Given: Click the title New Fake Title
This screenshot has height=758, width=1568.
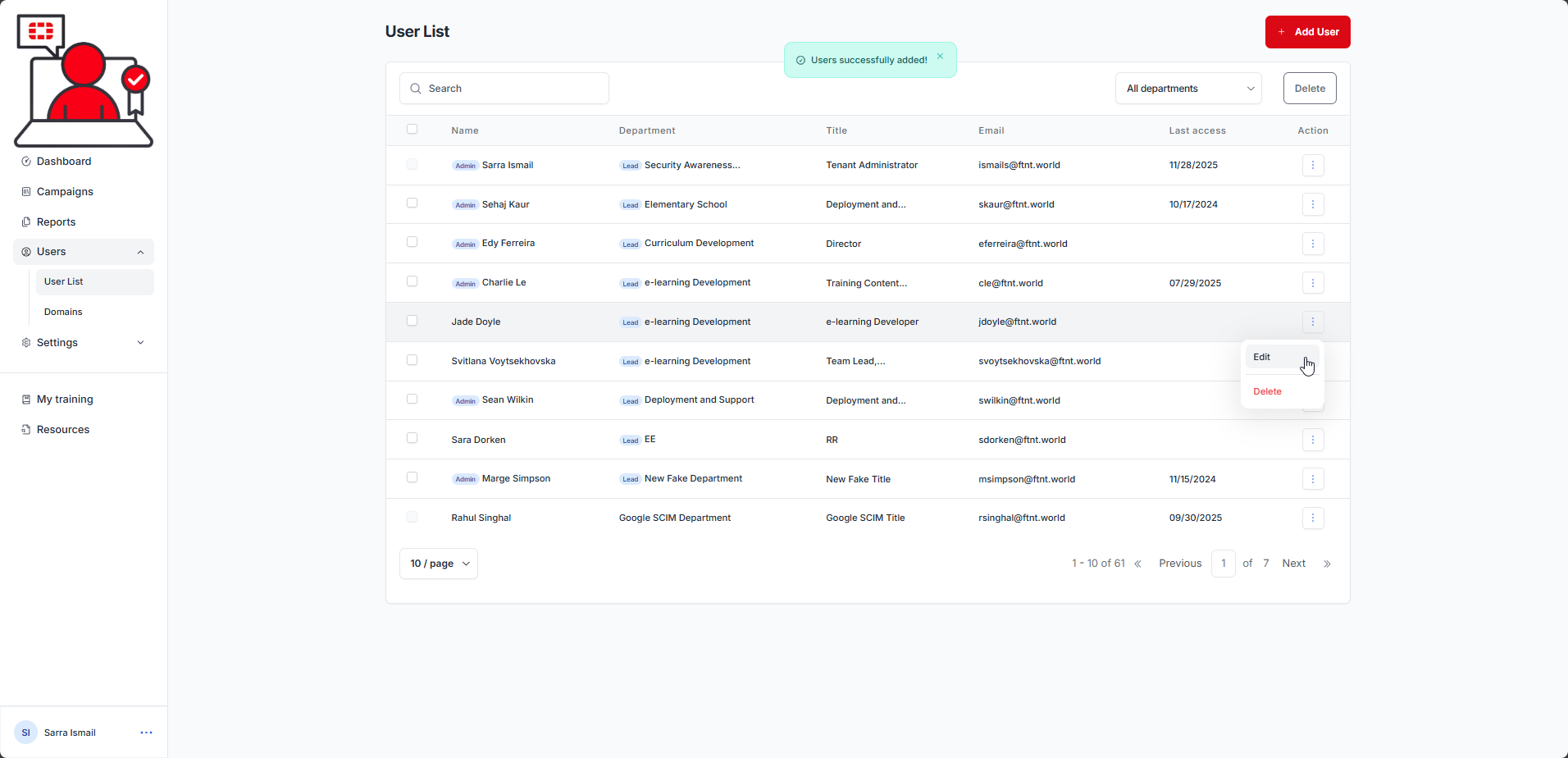Looking at the screenshot, I should (858, 479).
